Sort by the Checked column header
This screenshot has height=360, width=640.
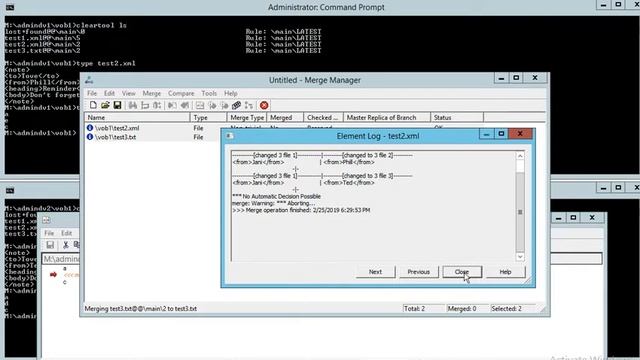[x=323, y=118]
